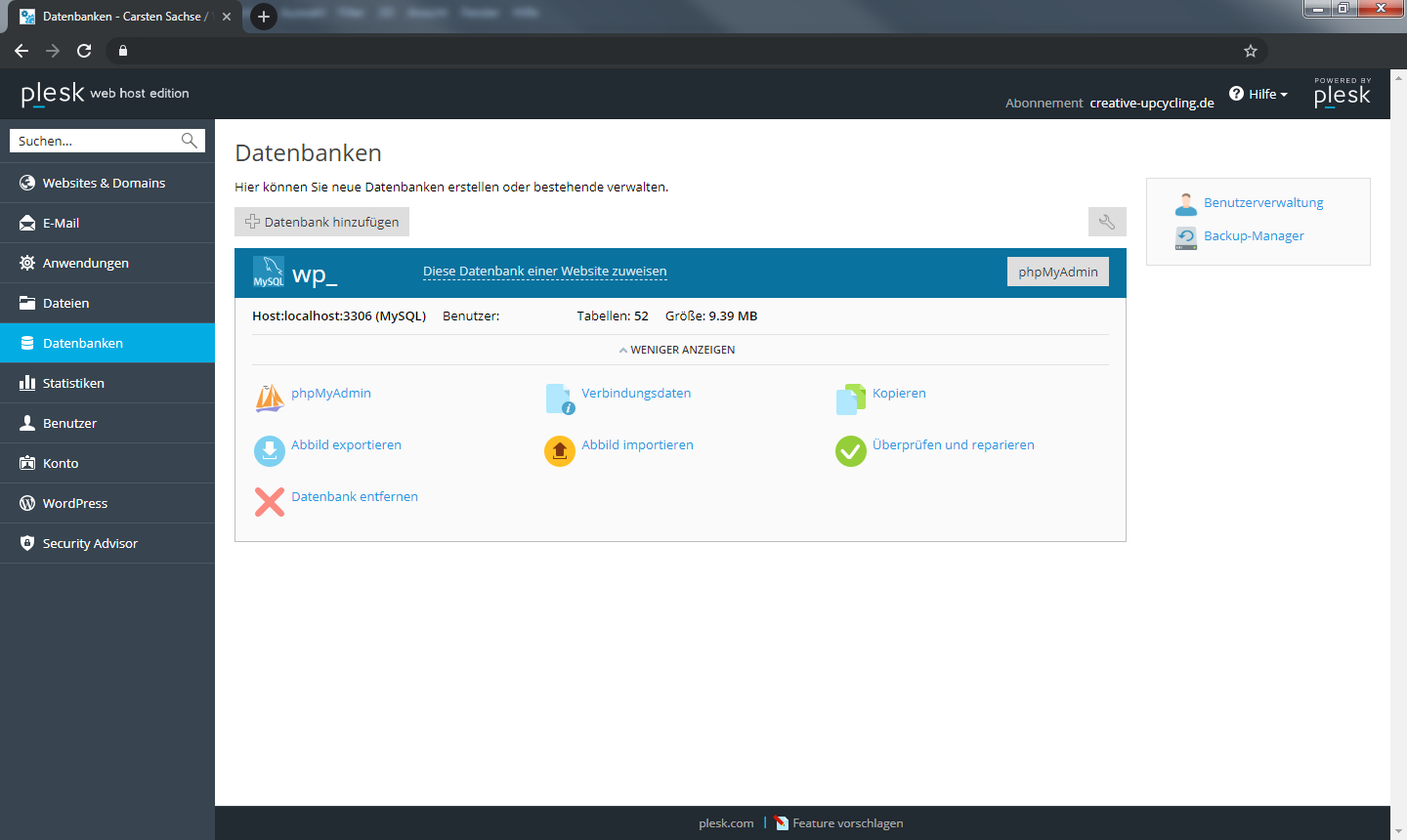
Task: Click the Backup-Manager restore icon
Action: tap(1186, 237)
